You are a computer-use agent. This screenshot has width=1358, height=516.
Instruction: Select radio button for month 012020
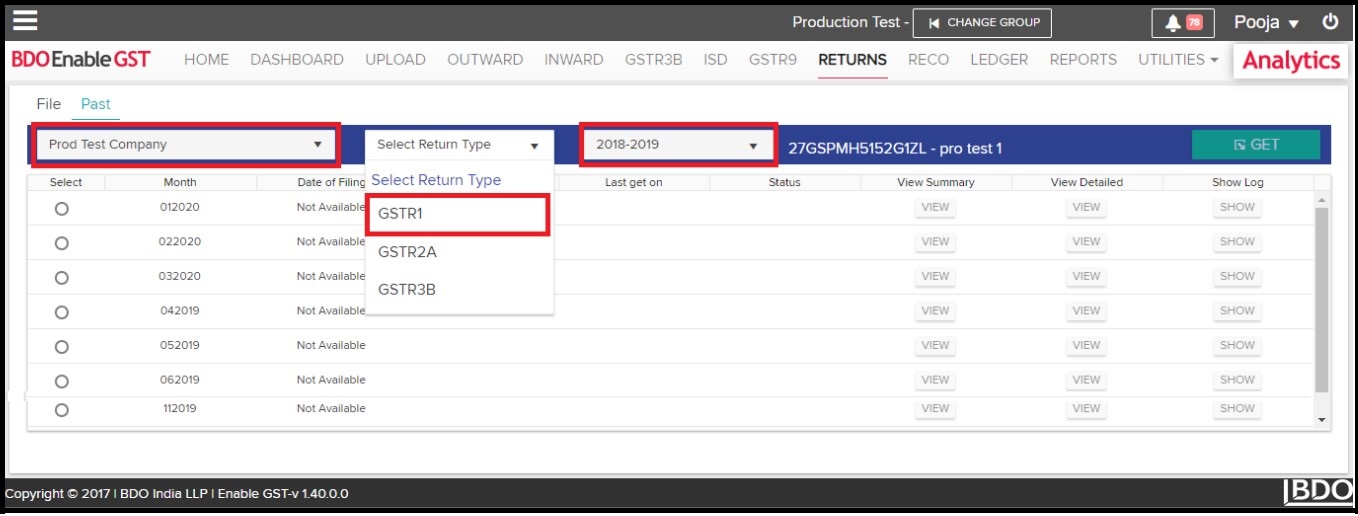click(61, 209)
